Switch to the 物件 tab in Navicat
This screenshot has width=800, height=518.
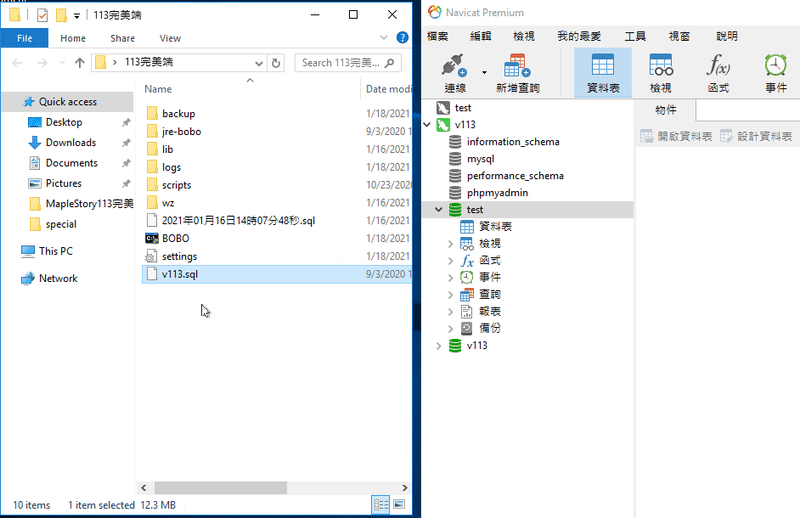(665, 110)
